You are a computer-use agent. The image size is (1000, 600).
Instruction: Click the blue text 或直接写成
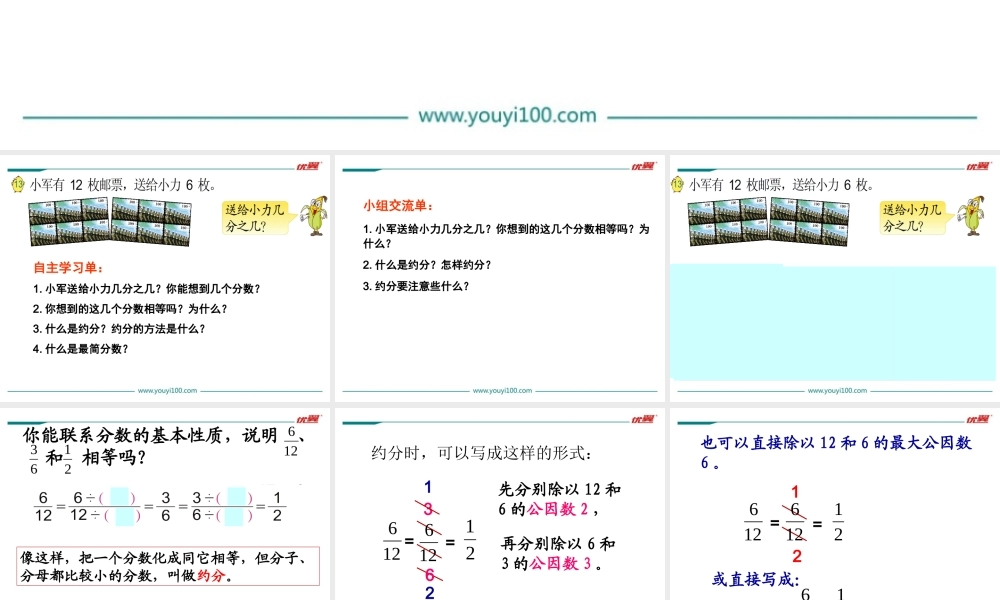(756, 579)
